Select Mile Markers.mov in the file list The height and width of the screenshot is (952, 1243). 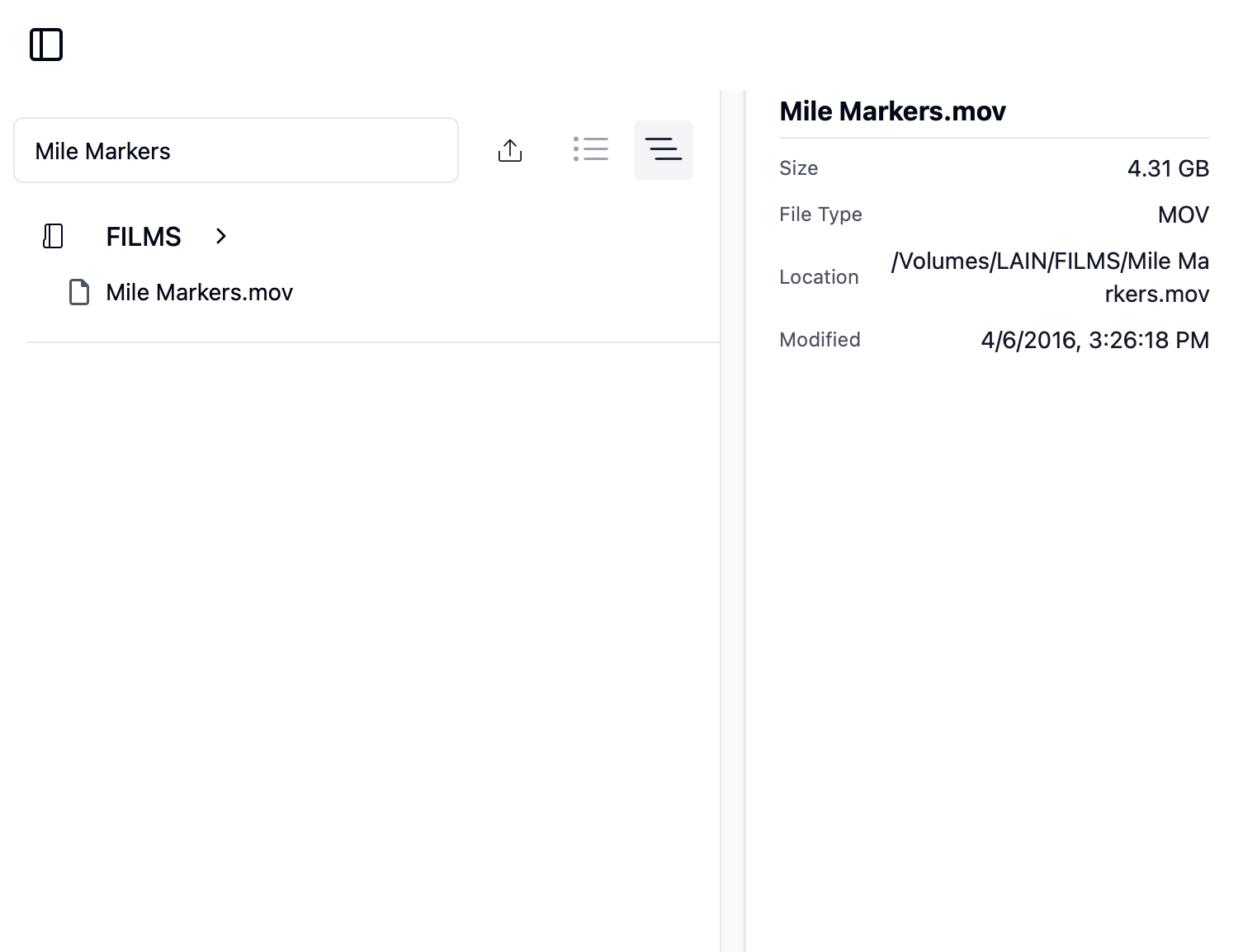[199, 292]
